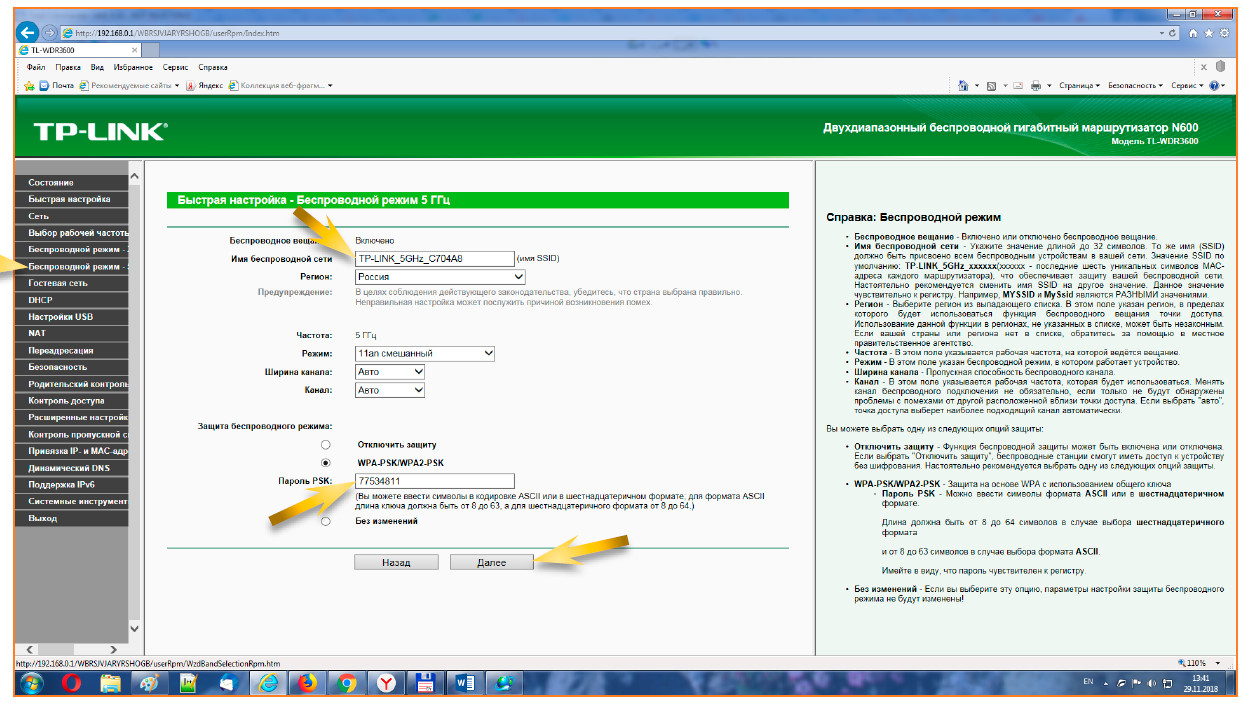Screen dimensions: 1244x703
Task: Open Firefox from the taskbar
Action: click(x=307, y=682)
